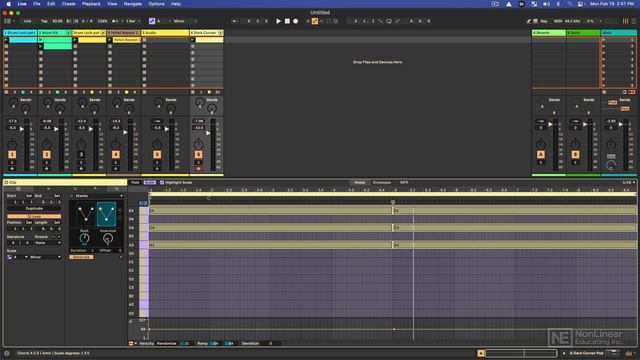The width and height of the screenshot is (640, 360).
Task: Disarm the Dark Corner track record button
Action: [x=198, y=168]
